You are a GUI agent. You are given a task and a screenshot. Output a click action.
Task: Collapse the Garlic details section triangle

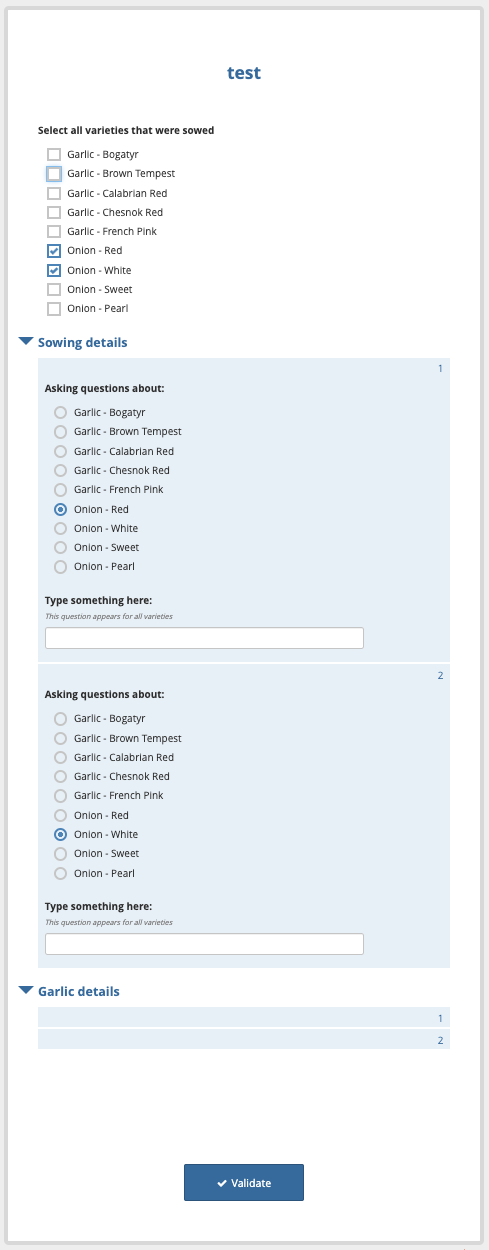(x=26, y=991)
